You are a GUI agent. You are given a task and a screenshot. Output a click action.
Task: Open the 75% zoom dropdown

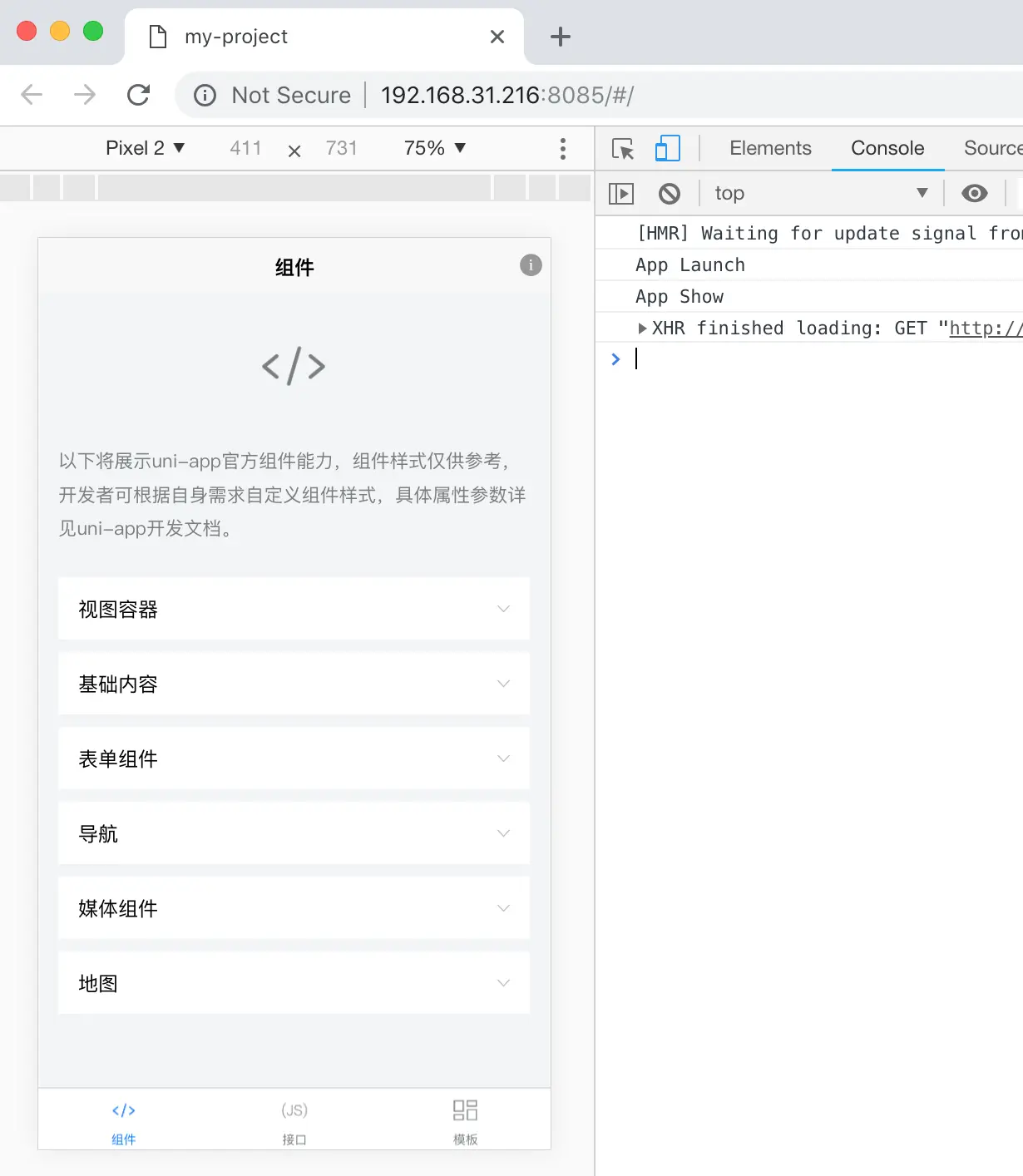coord(435,148)
